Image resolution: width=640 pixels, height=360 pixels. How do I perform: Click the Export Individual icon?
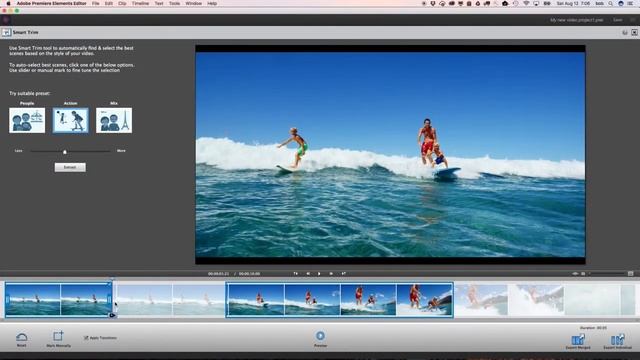[x=618, y=339]
